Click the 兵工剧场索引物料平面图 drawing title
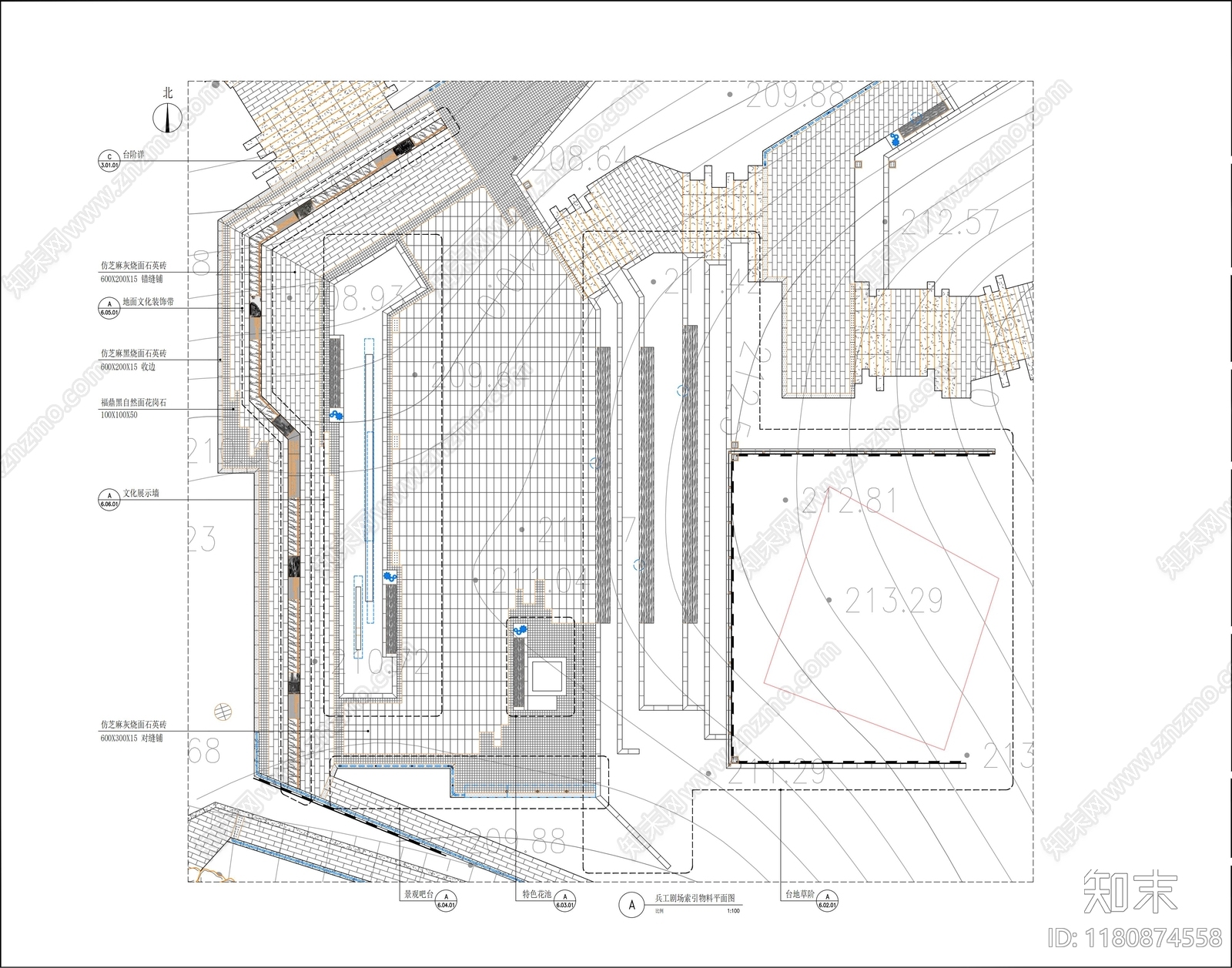Viewport: 1232px width, 968px height. [x=695, y=899]
